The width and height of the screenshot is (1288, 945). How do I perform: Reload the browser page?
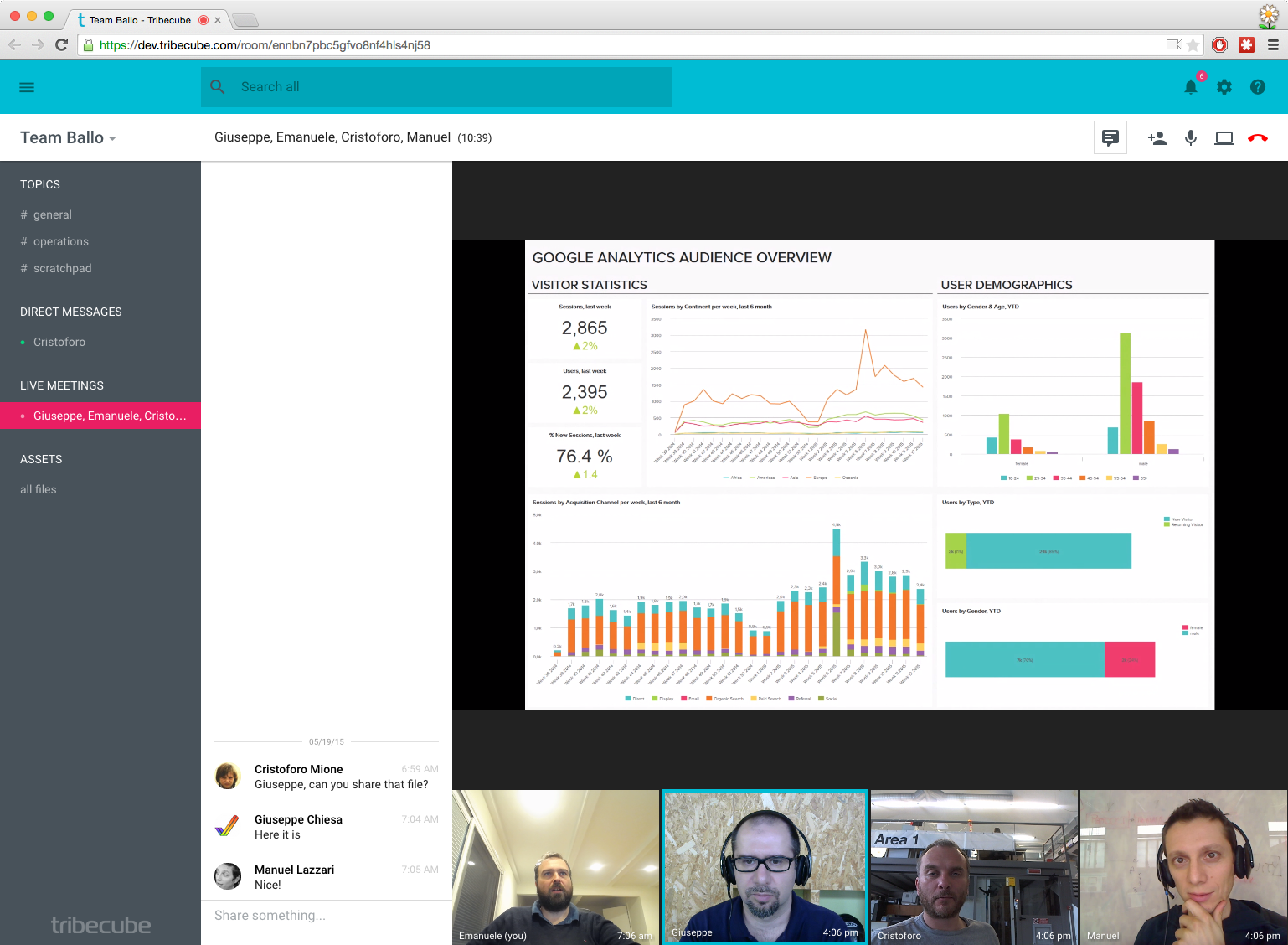click(61, 44)
